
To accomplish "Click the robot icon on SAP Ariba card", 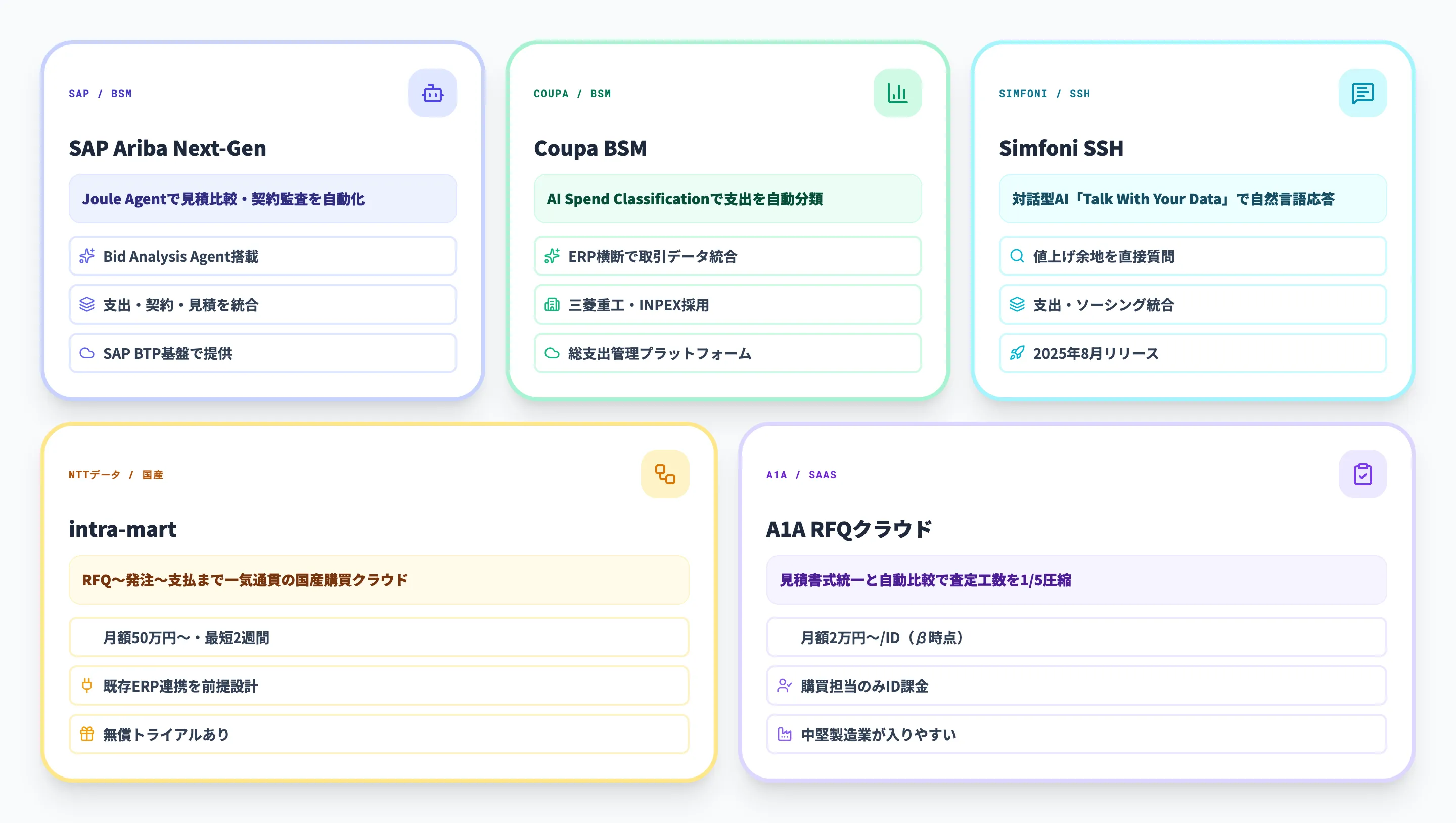I will 432,93.
